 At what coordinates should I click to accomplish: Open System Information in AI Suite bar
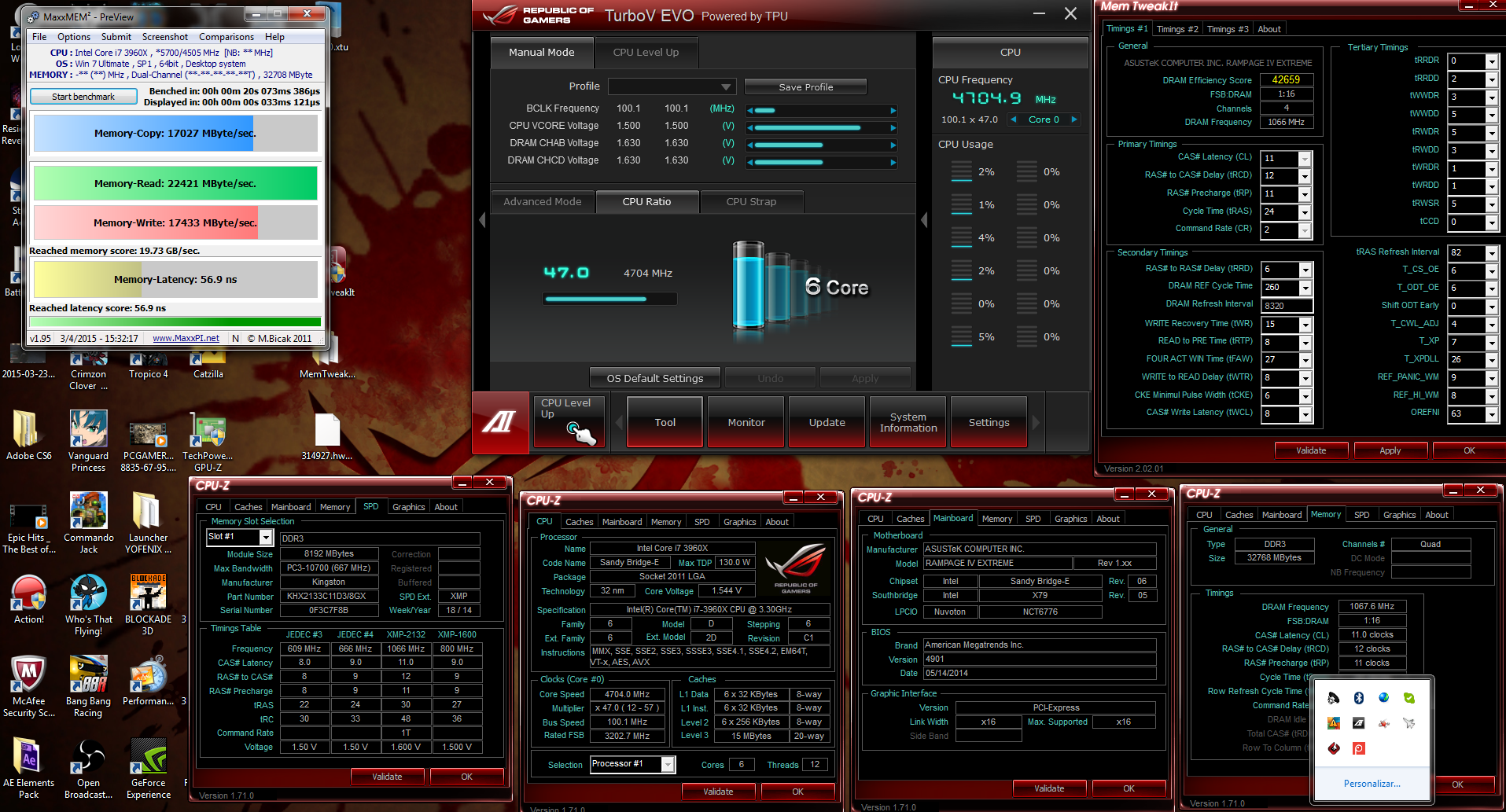click(x=908, y=422)
